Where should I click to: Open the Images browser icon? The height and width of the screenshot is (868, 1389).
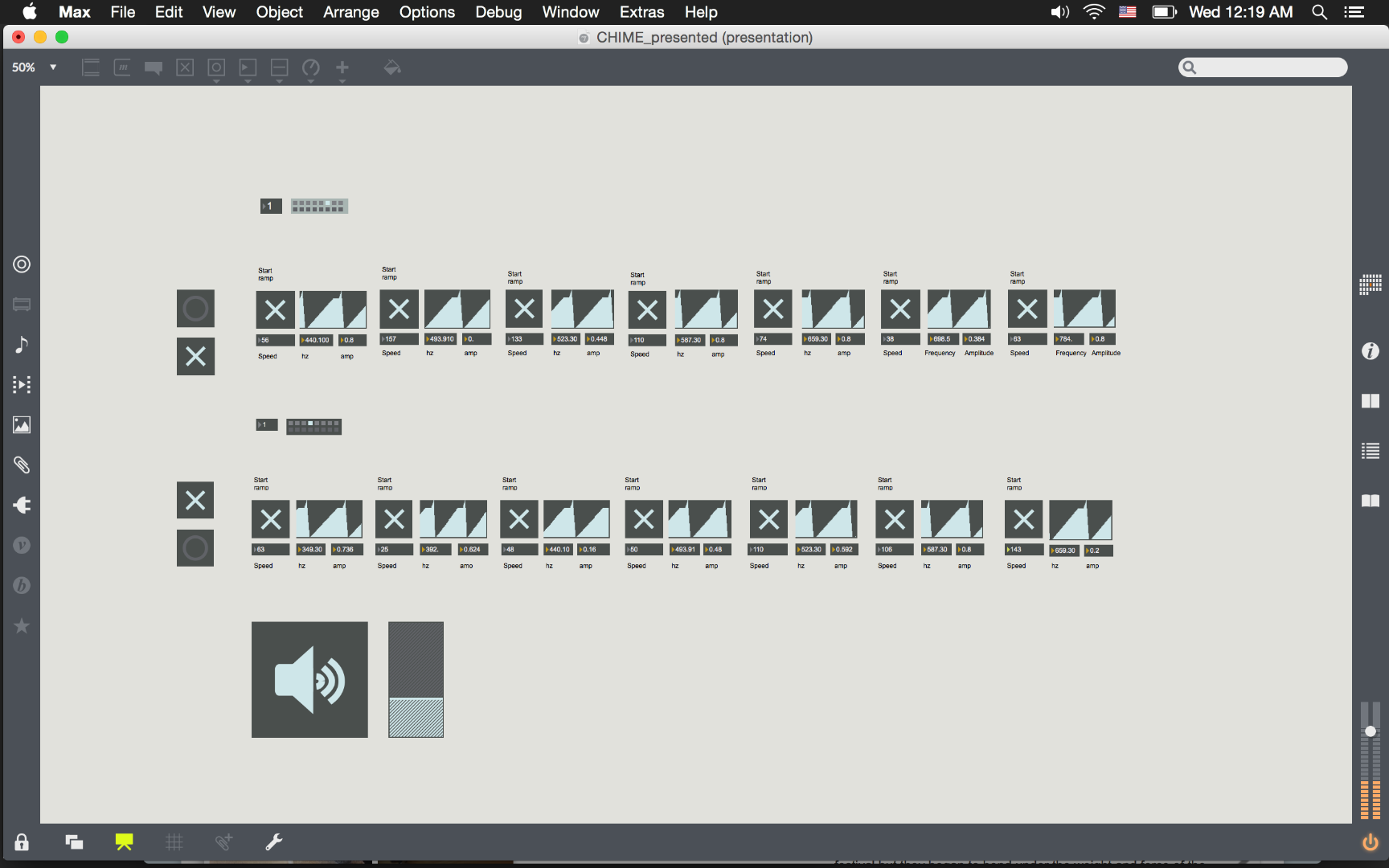22,425
